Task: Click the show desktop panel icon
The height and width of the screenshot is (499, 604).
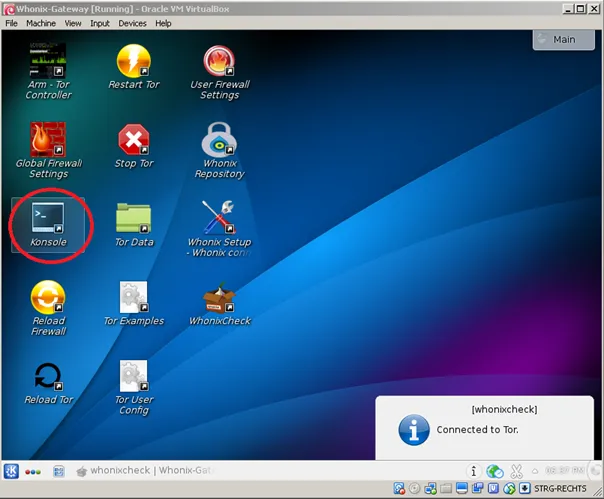Action: pos(59,471)
